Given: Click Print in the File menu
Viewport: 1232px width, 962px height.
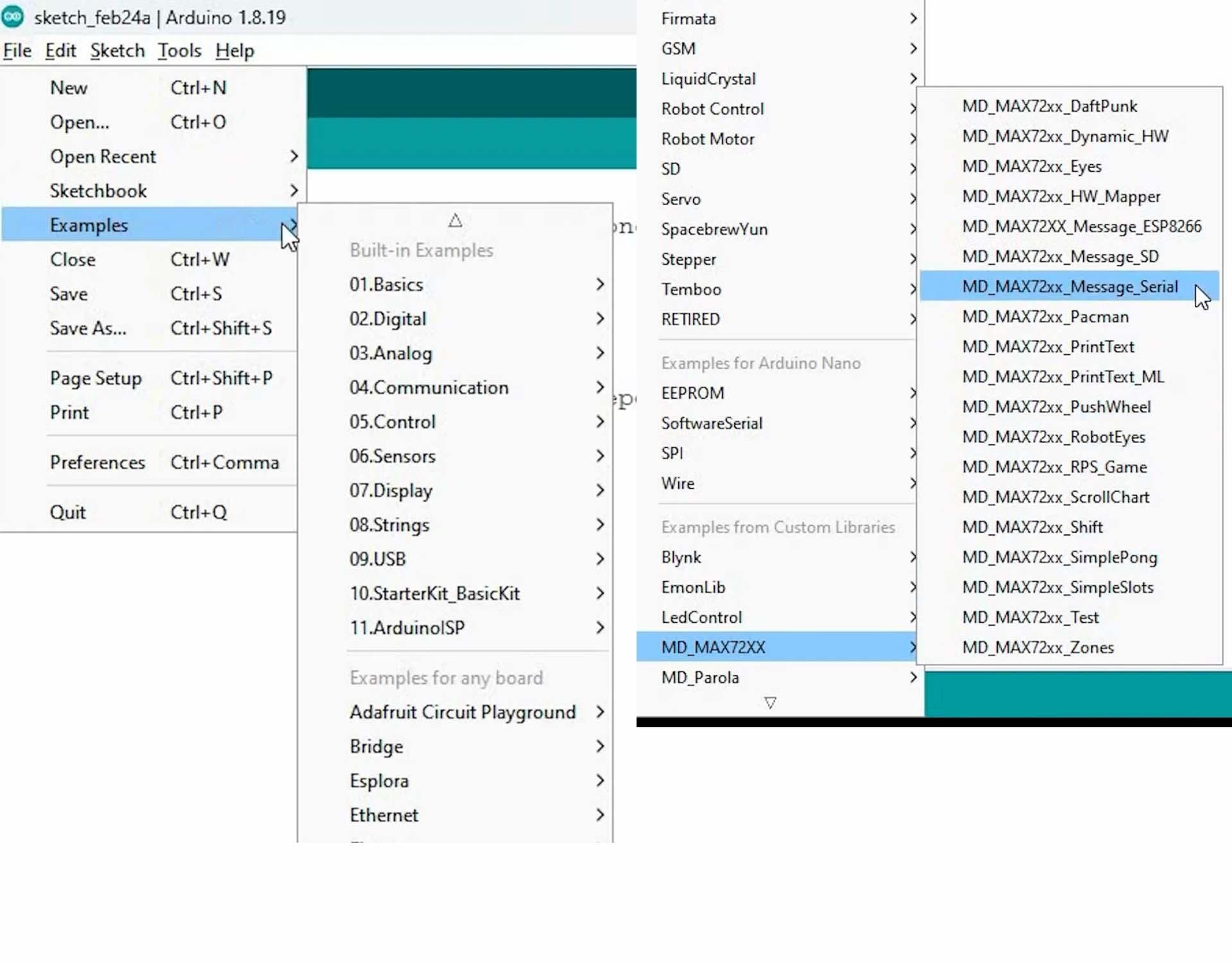Looking at the screenshot, I should tap(150, 412).
